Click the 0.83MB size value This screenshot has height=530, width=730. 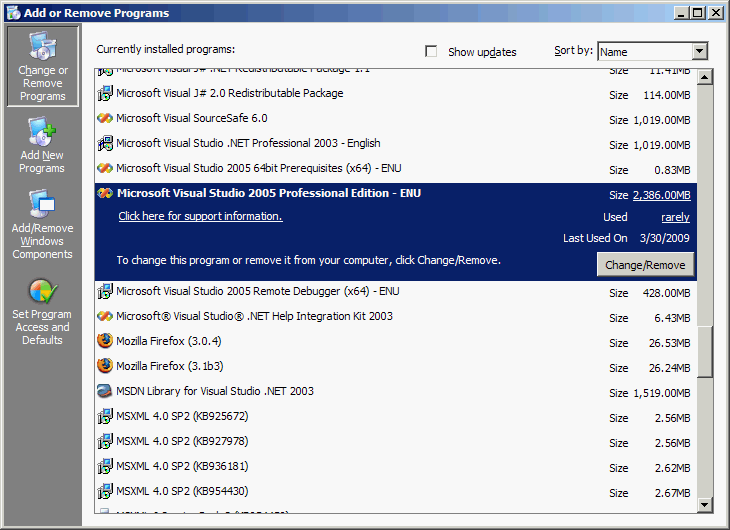tap(672, 170)
